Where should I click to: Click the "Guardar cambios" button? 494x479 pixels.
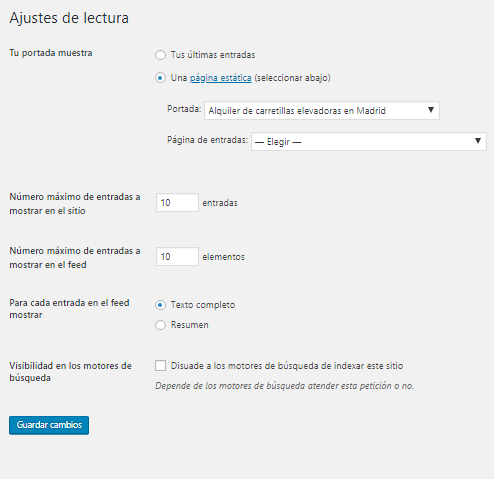[x=49, y=425]
